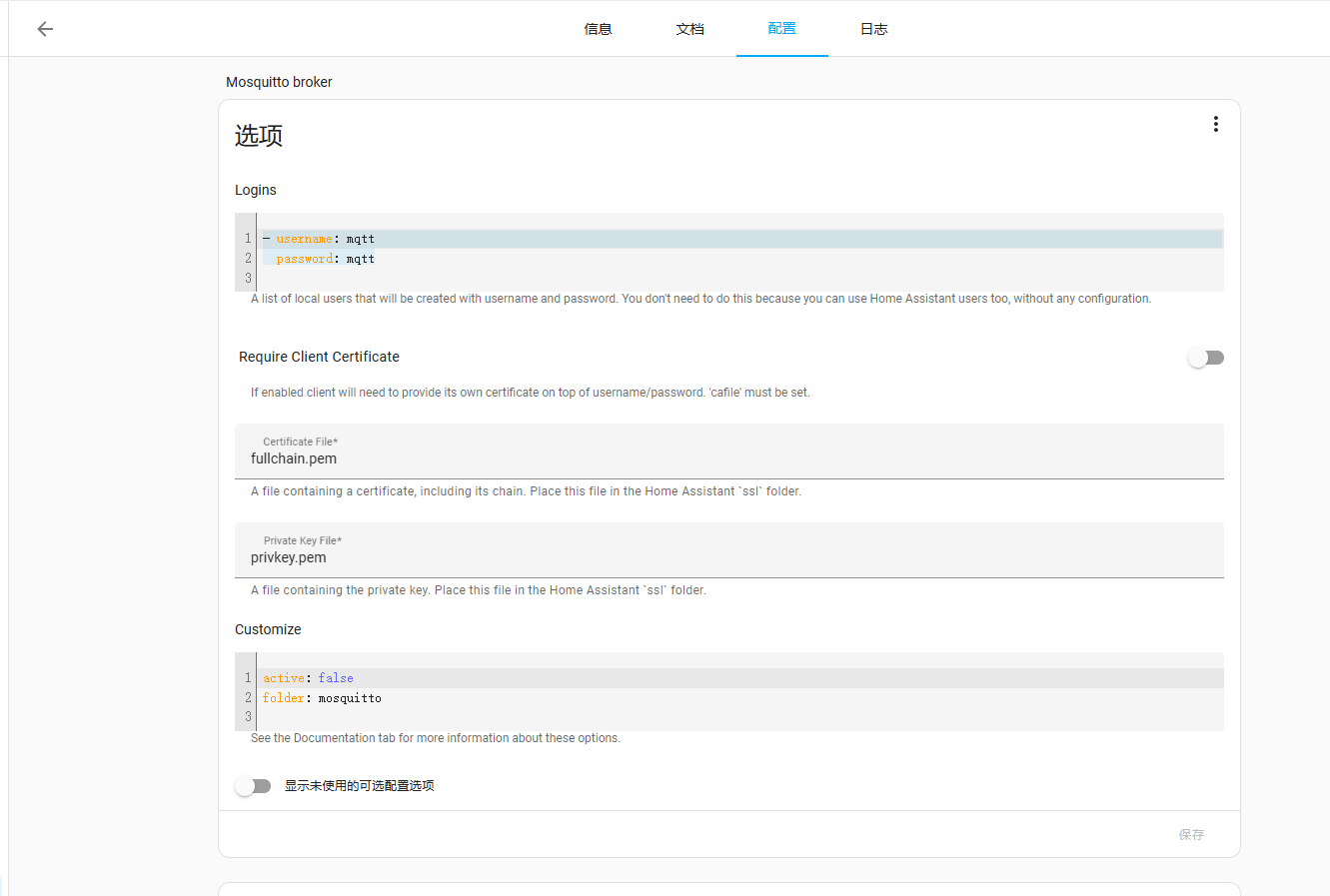Enable Require Client Certificate switch
Image resolution: width=1330 pixels, height=896 pixels.
(1206, 358)
